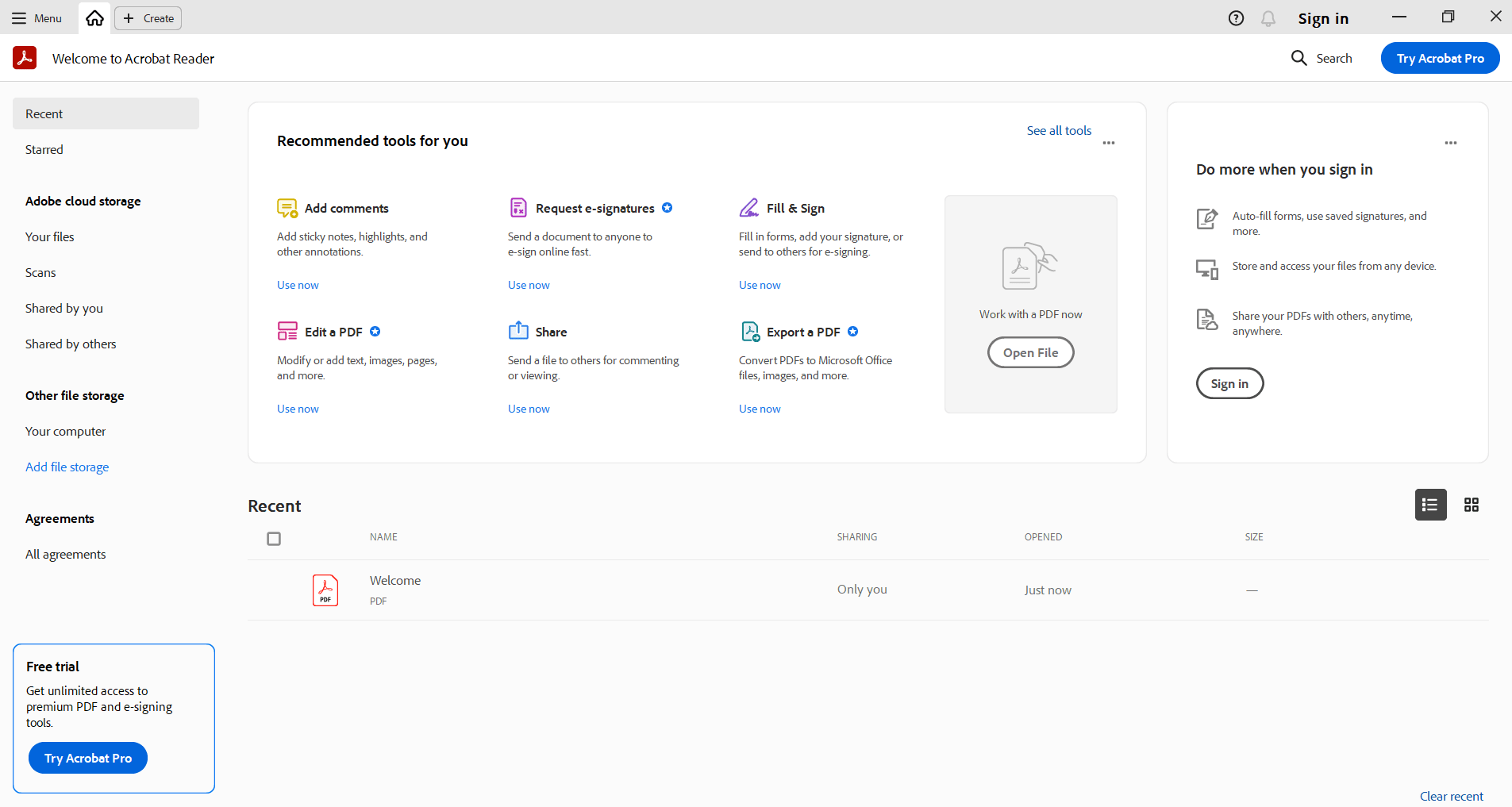
Task: Click the See all tools link
Action: [x=1059, y=130]
